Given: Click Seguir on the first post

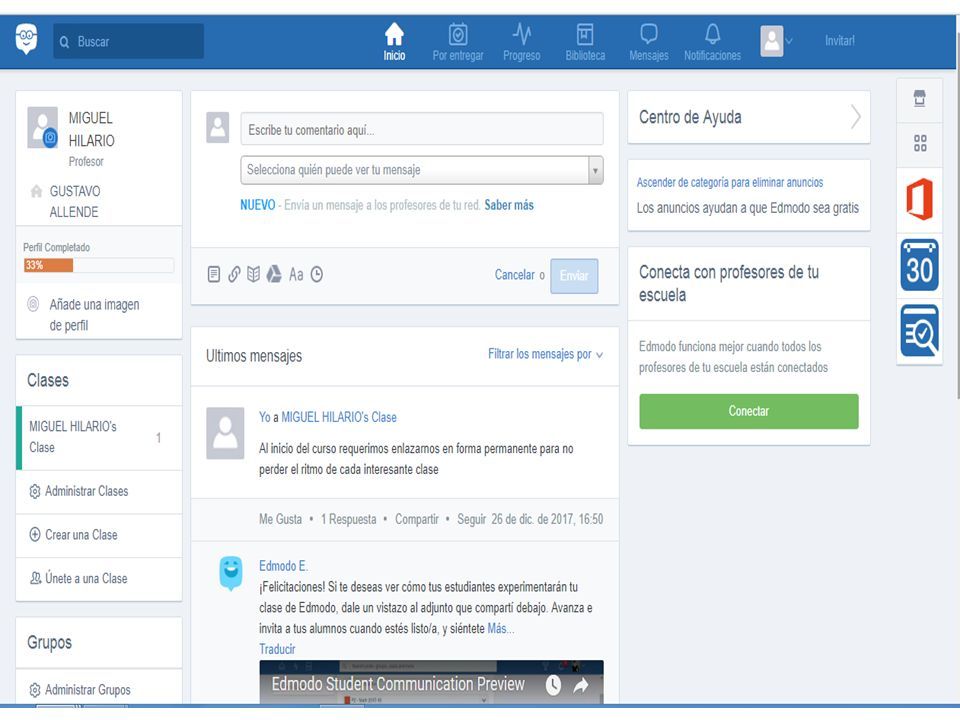Looking at the screenshot, I should click(x=471, y=519).
